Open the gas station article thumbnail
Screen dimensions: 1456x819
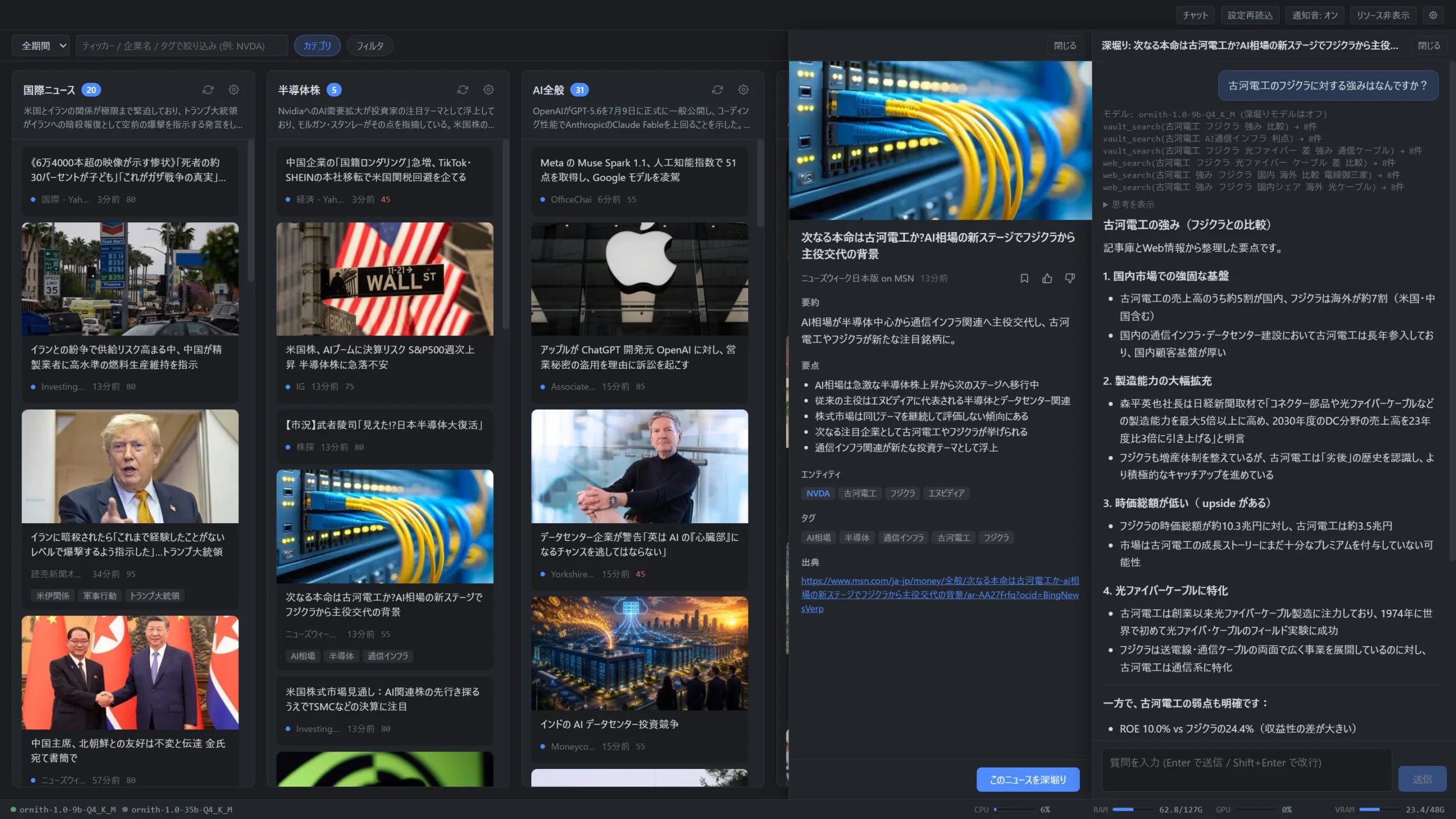(130, 279)
